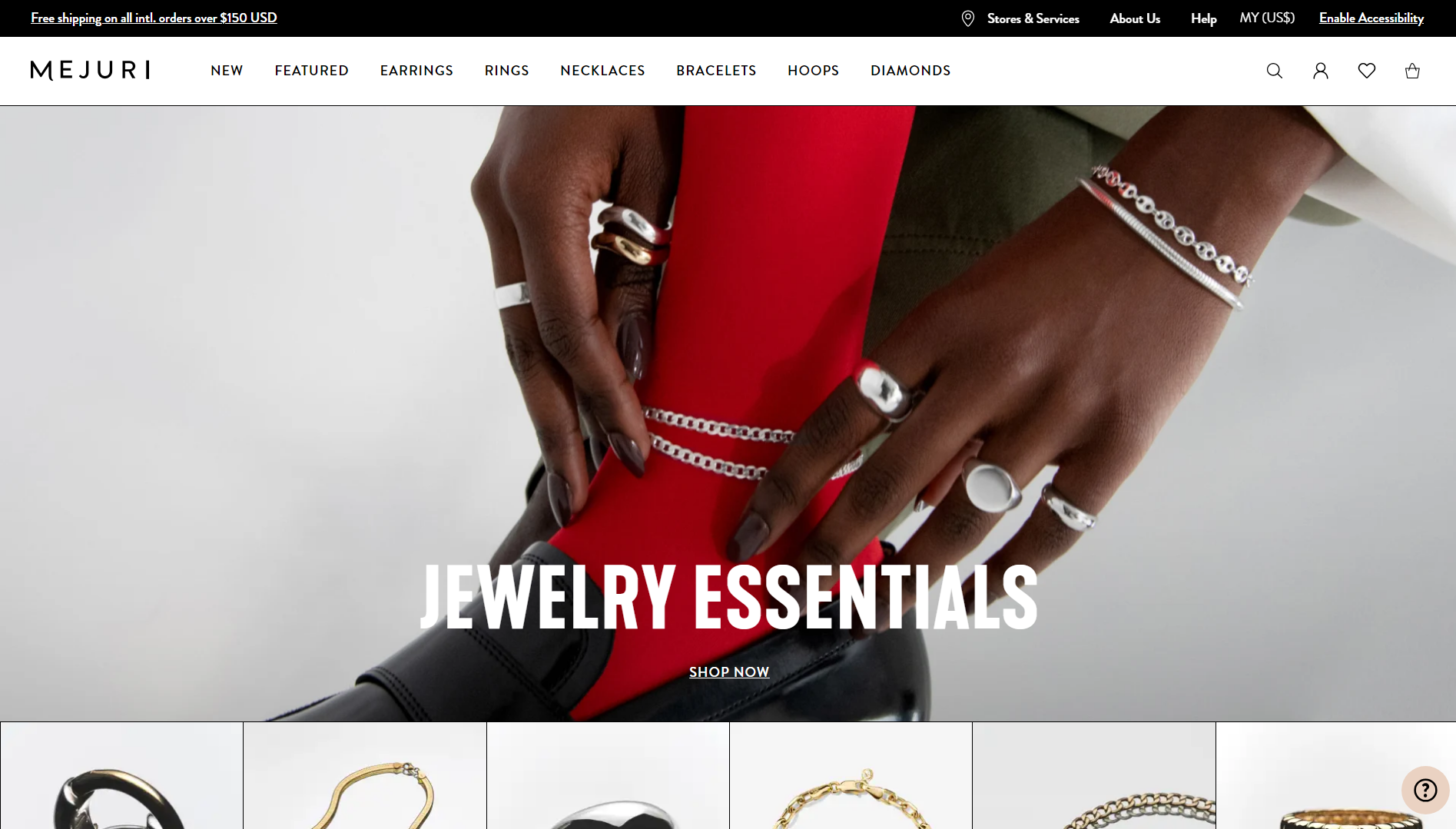
Task: Click the location pin icon
Action: [x=968, y=18]
